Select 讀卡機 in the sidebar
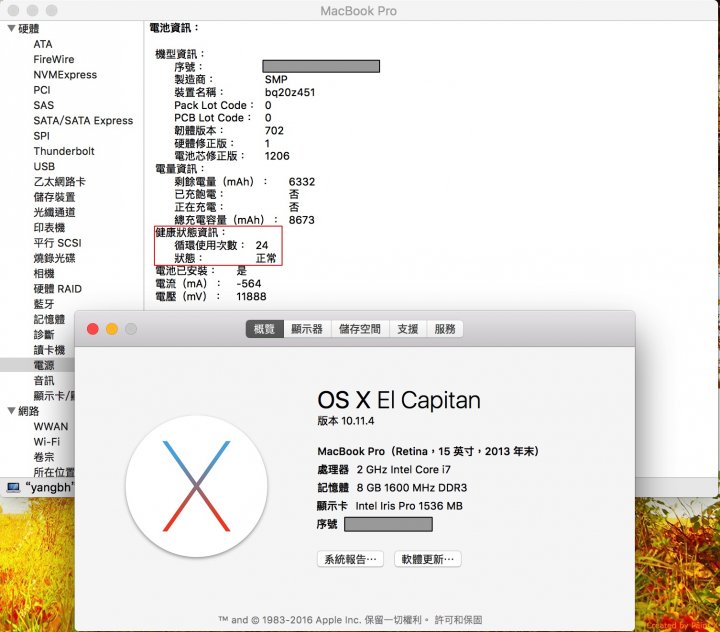Screen dimensions: 720x632 [49, 350]
